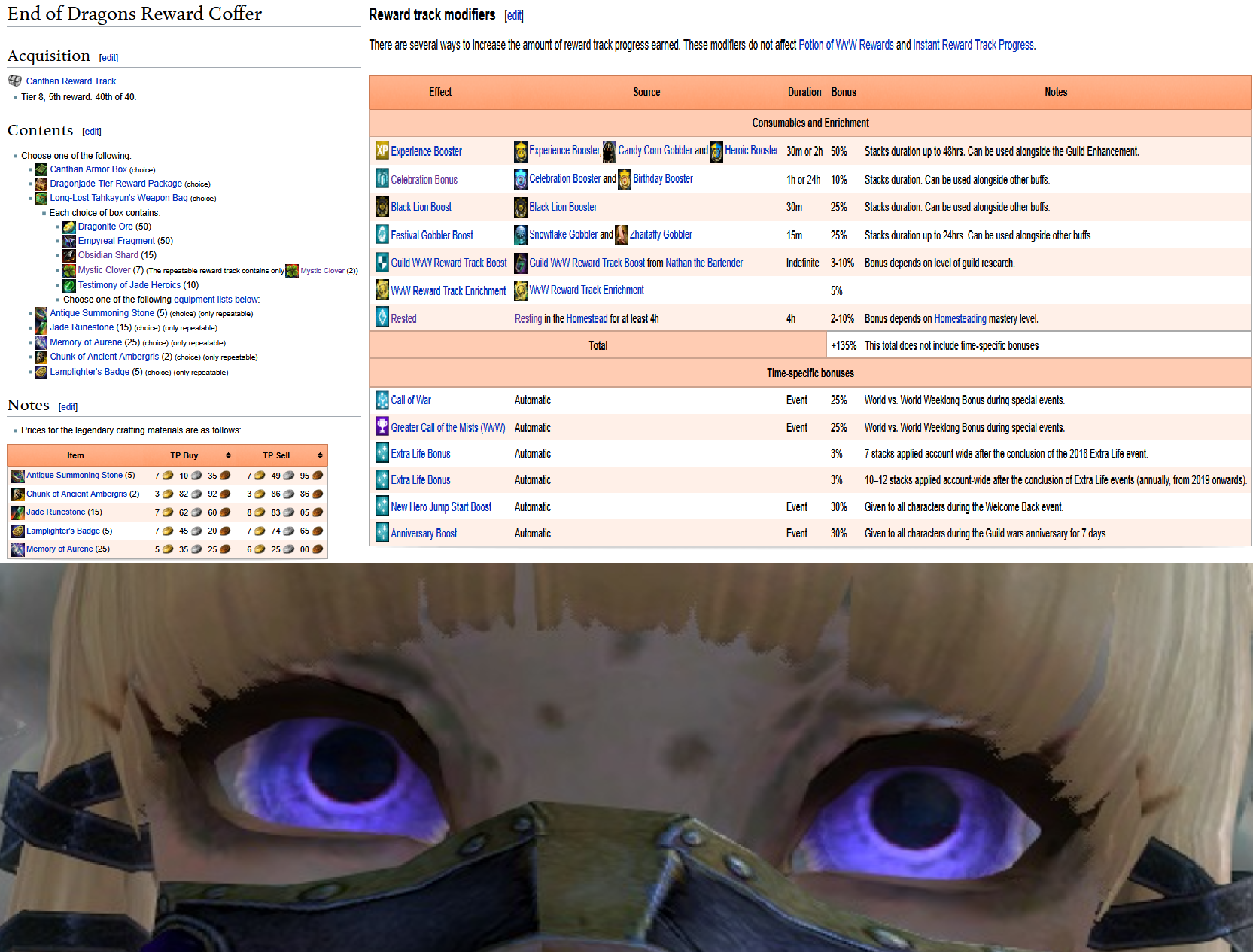1253x952 pixels.
Task: Sort price table by TP Sell arrows
Action: 320,455
